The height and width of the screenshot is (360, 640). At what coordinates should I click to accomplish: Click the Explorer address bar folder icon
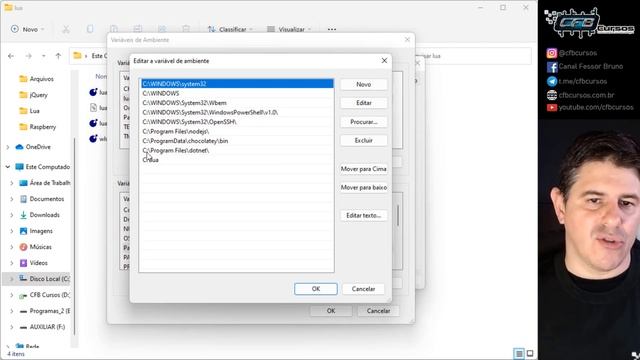[x=78, y=56]
